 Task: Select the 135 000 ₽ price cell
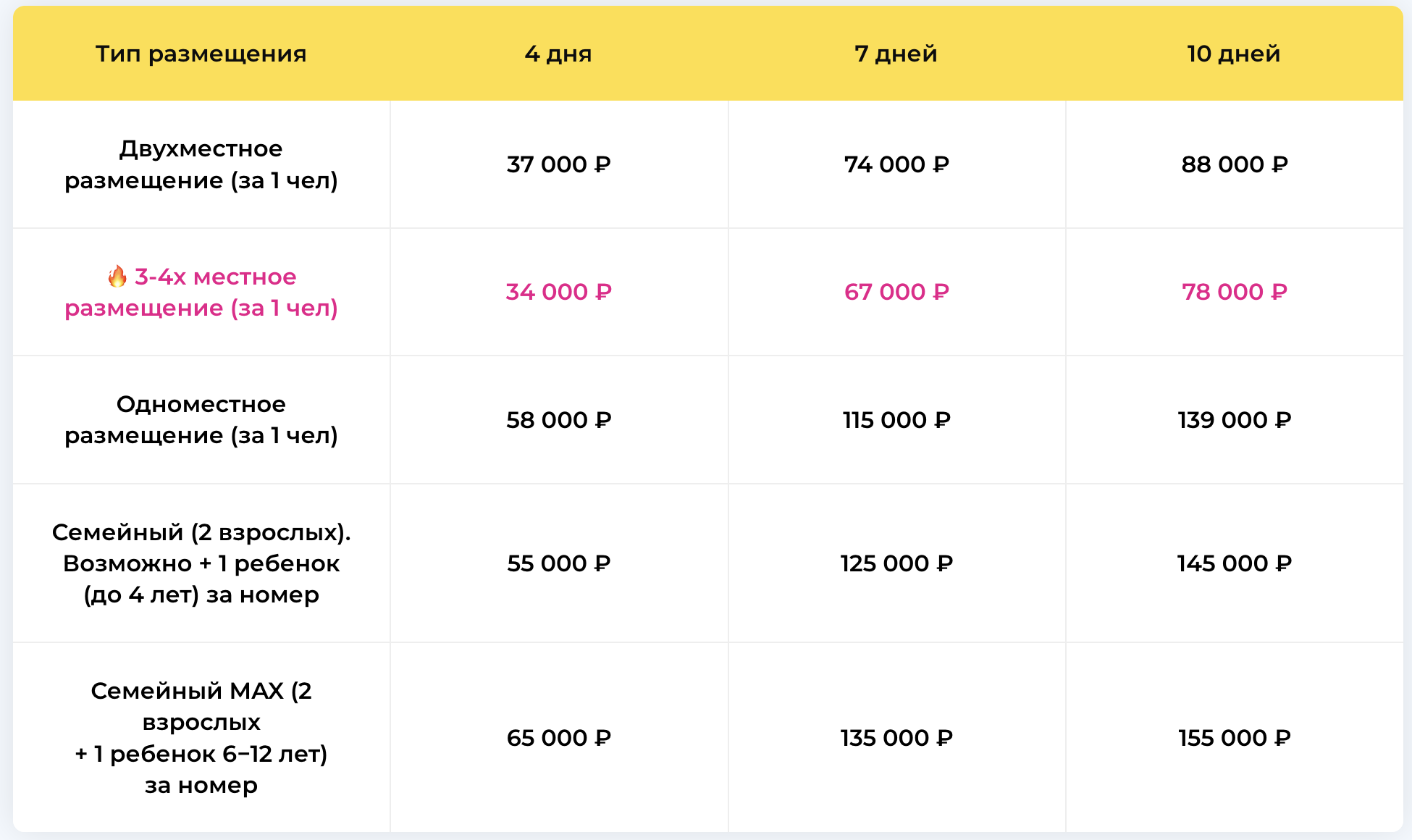(896, 738)
